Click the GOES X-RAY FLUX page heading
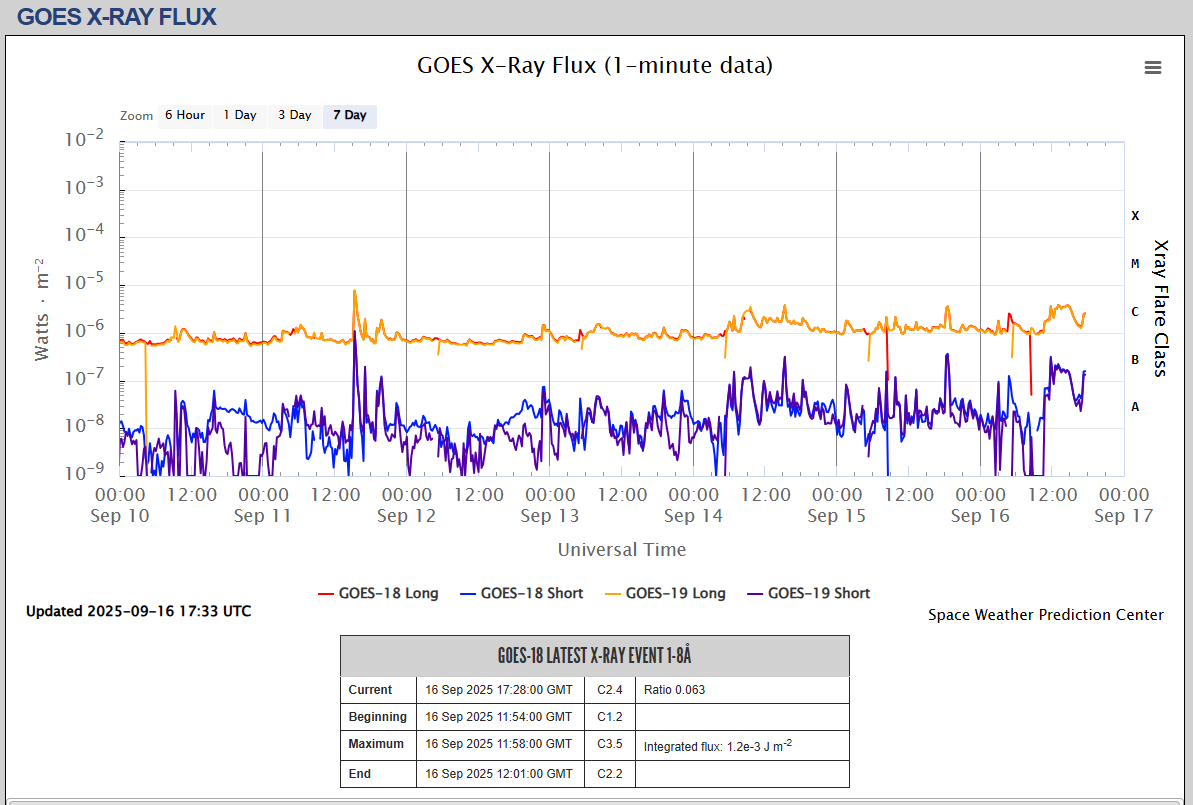Viewport: 1193px width, 805px height. click(x=116, y=17)
